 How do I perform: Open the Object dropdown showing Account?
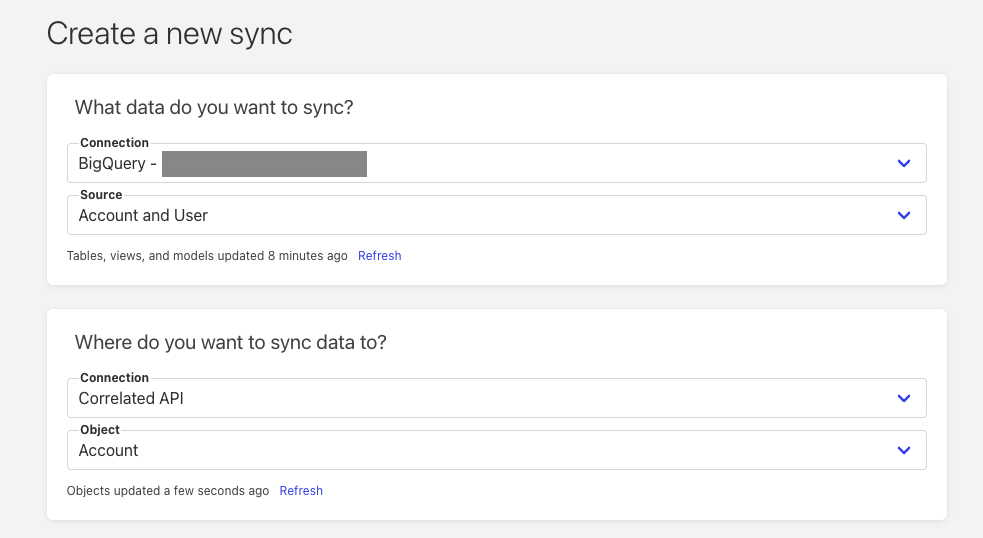[x=480, y=451]
